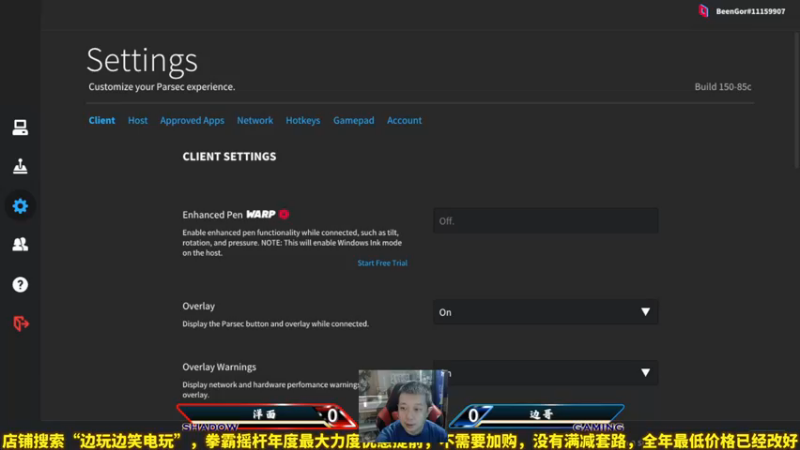Click the Parsec logo next to username
Screen dimensions: 800x450
tap(704, 11)
